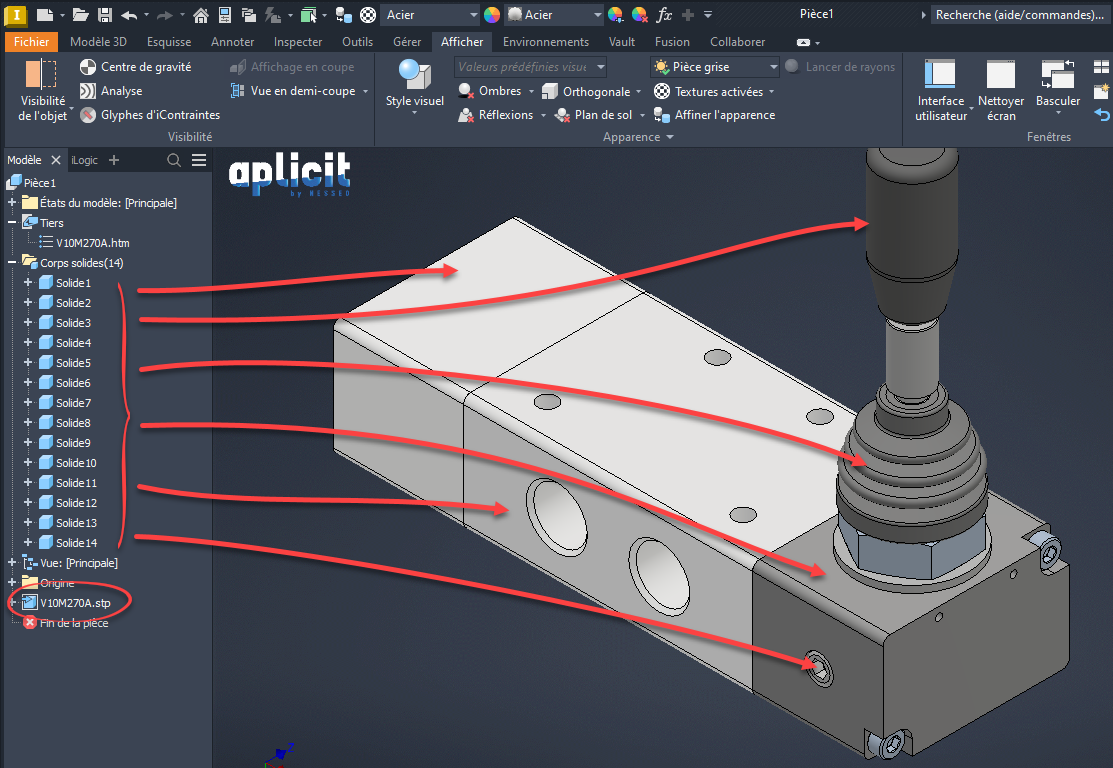Open the Analyse visibility tool
1113x768 pixels.
89,91
